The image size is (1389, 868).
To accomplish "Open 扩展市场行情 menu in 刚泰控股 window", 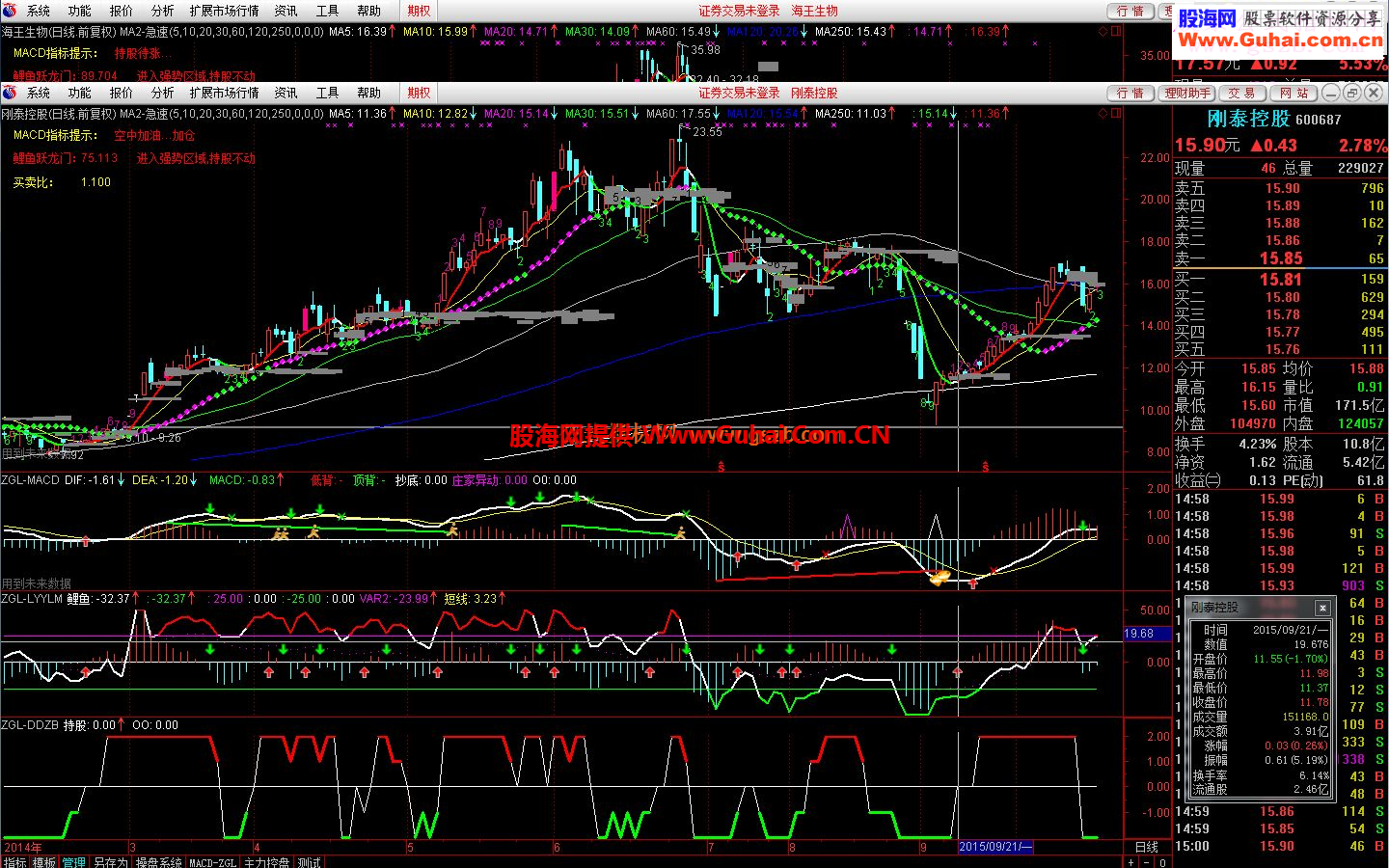I will pyautogui.click(x=224, y=93).
